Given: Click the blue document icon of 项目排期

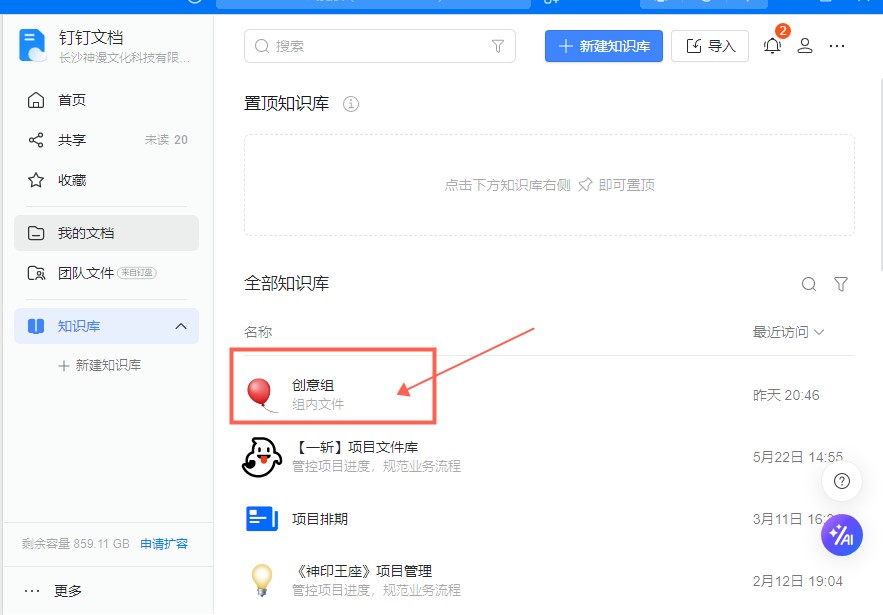Looking at the screenshot, I should (262, 519).
